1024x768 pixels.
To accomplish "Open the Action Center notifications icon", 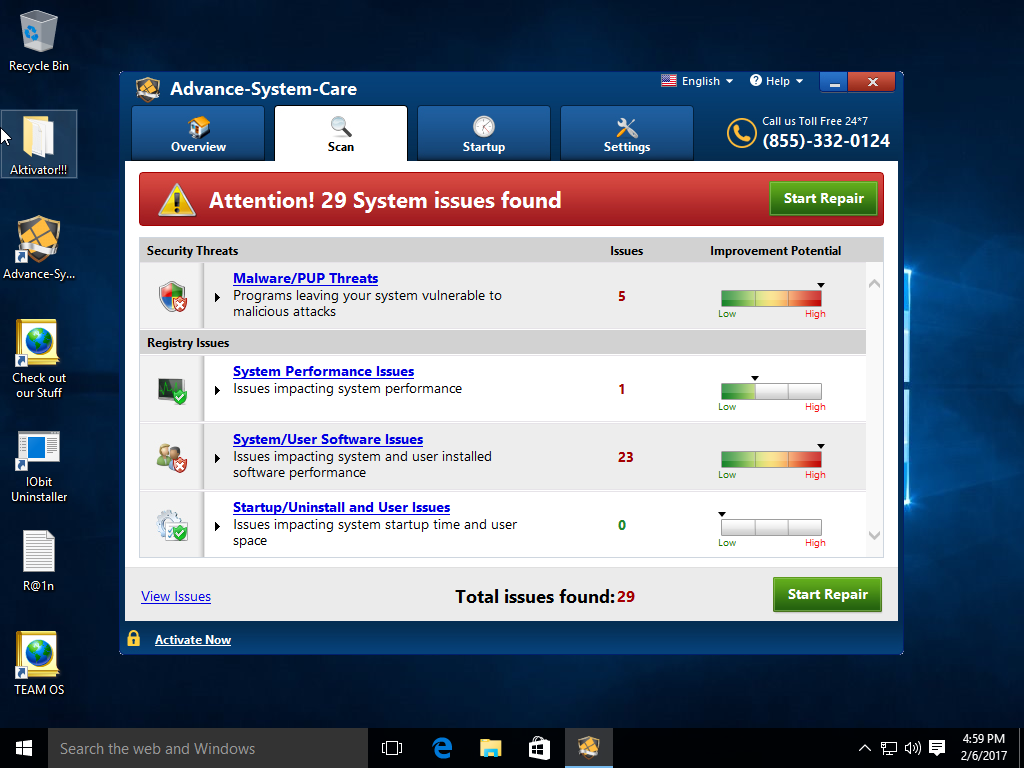I will (x=937, y=748).
